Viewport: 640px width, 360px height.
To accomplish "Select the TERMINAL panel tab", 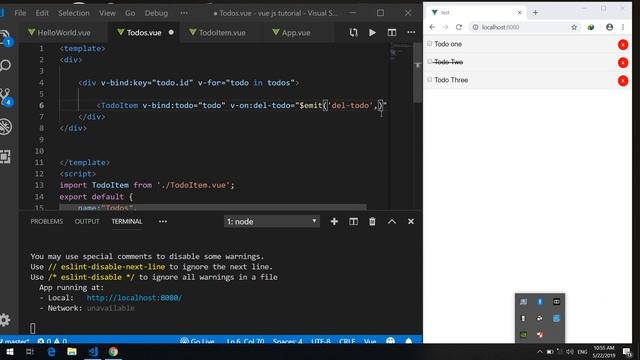I will 127,221.
